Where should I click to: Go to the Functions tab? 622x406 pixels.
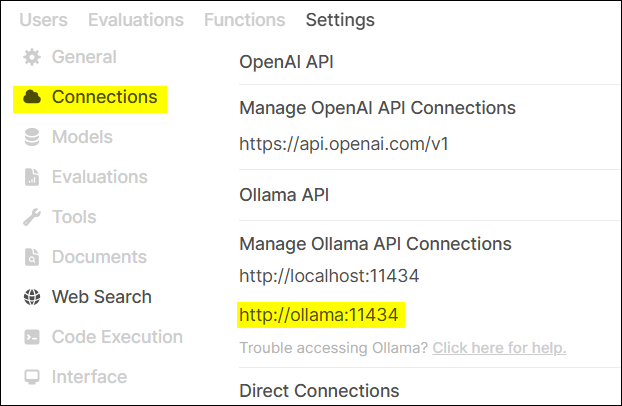244,20
